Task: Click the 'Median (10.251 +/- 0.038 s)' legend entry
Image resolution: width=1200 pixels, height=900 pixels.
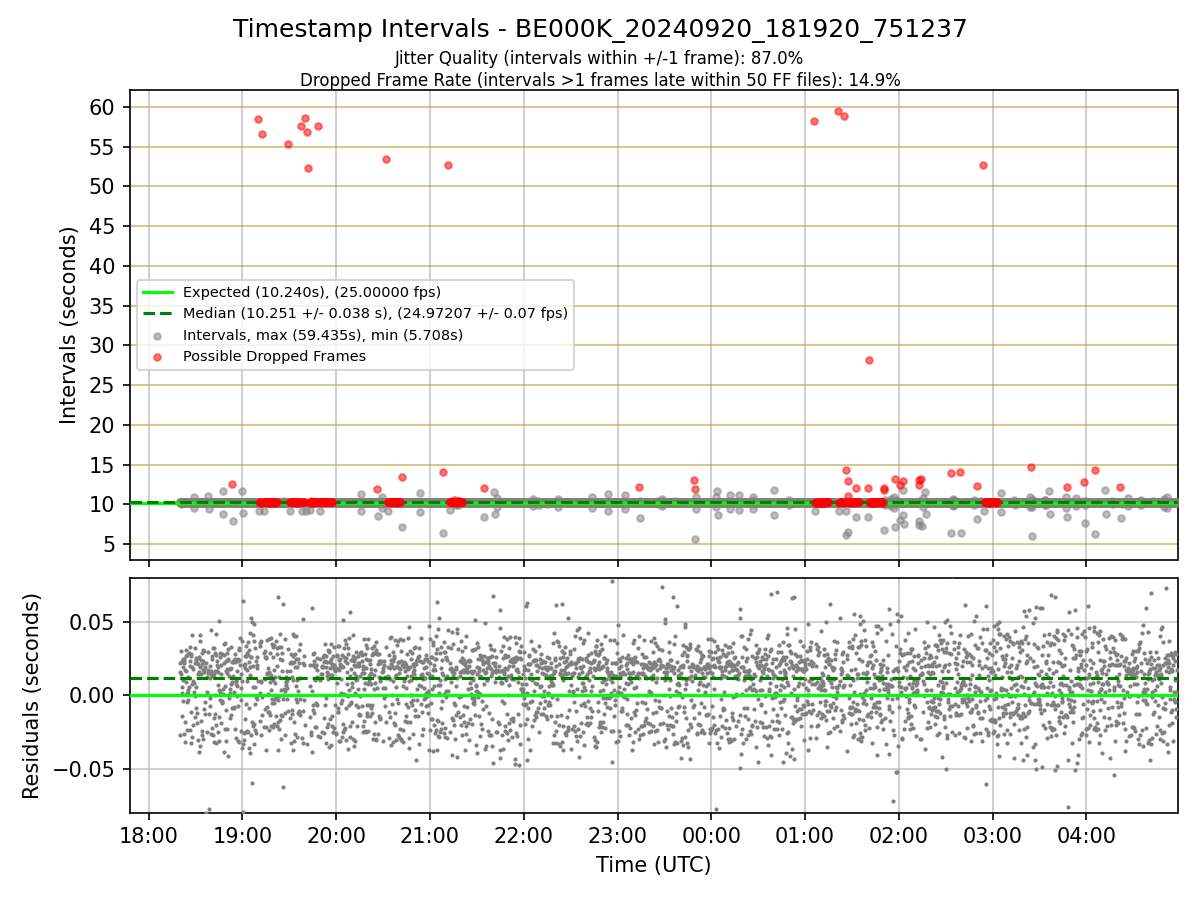Action: pos(375,313)
